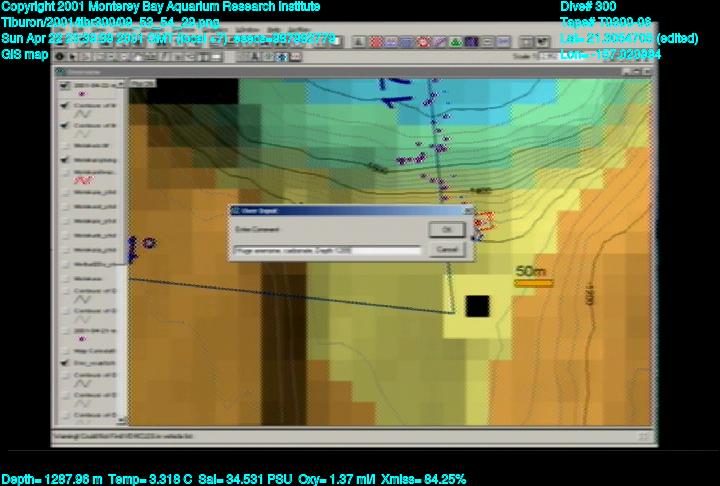
Task: Click the blue highlighted tool in lower toolbar
Action: (x=283, y=56)
